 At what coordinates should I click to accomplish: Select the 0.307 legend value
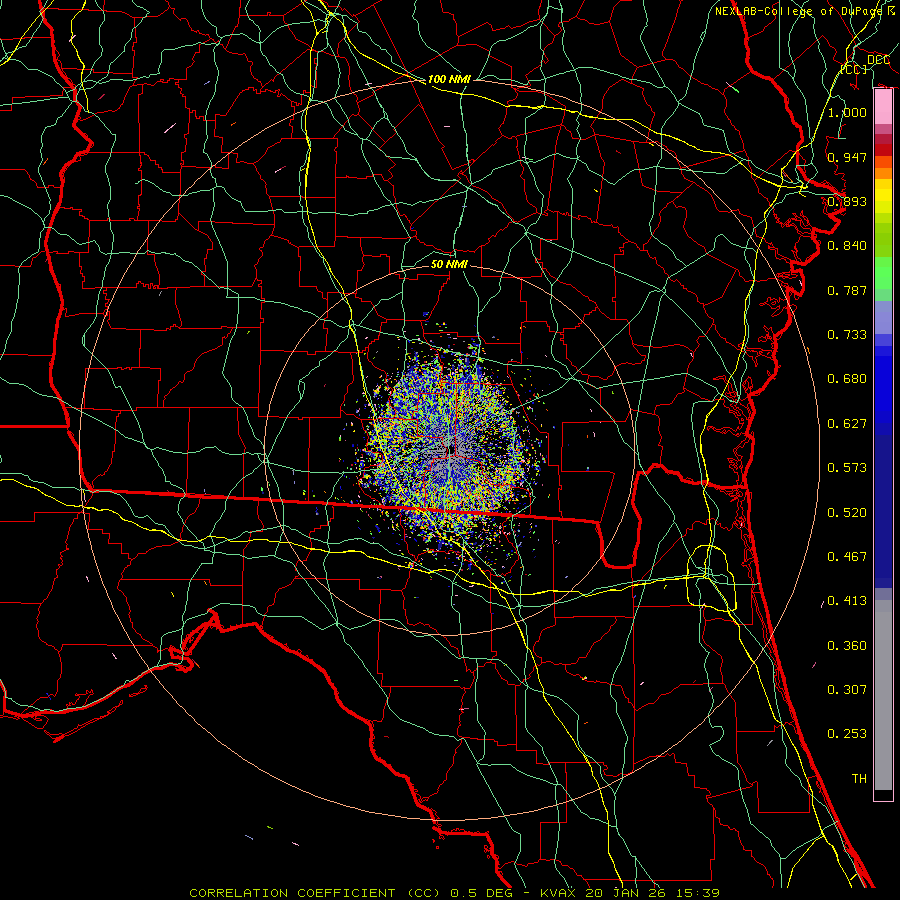click(x=847, y=690)
